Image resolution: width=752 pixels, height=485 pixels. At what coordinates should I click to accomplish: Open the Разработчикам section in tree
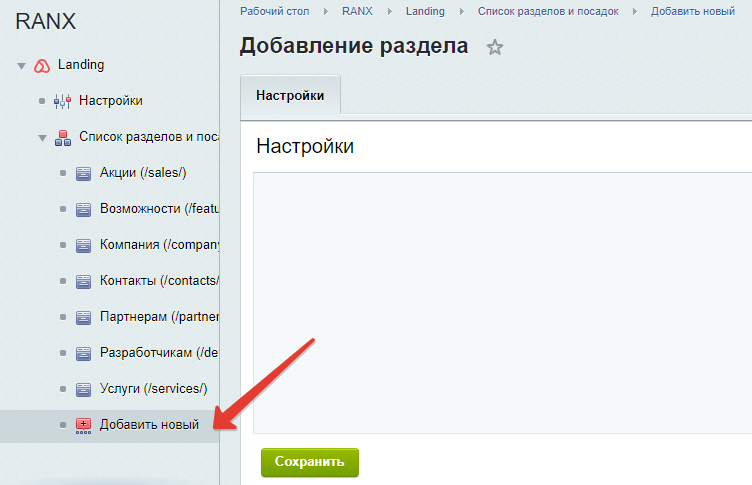[159, 352]
